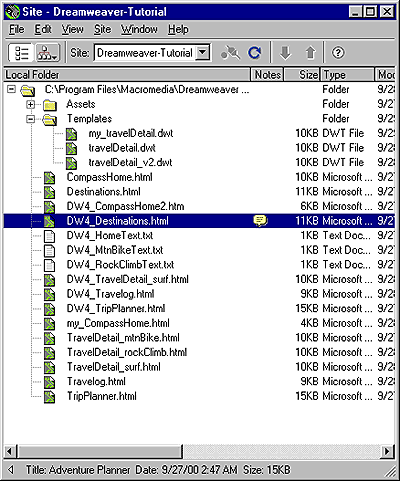This screenshot has height=481, width=400.
Task: Click the horizontal scrollbar thumb
Action: [x=100, y=451]
